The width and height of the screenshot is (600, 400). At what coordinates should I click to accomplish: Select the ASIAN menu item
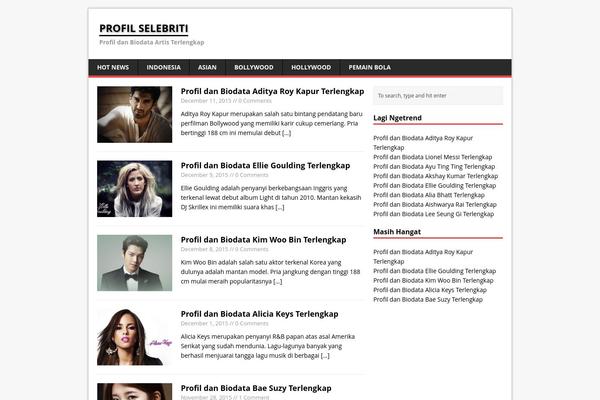coord(207,67)
